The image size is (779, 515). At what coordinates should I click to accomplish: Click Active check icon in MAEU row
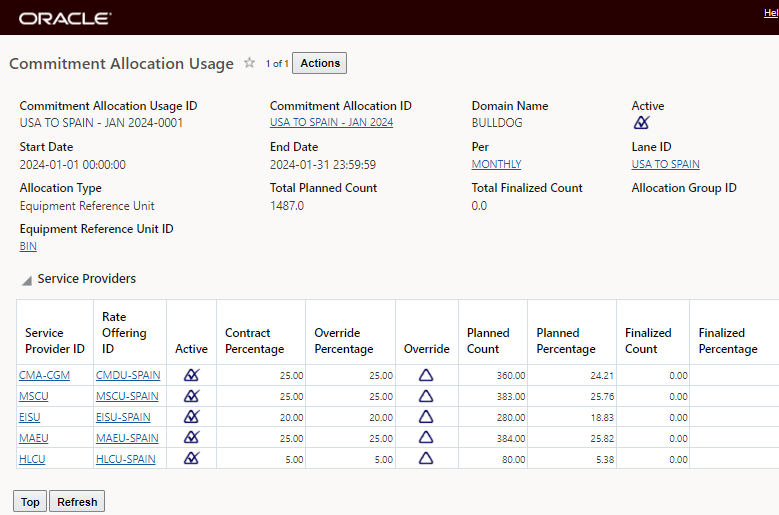click(x=192, y=437)
